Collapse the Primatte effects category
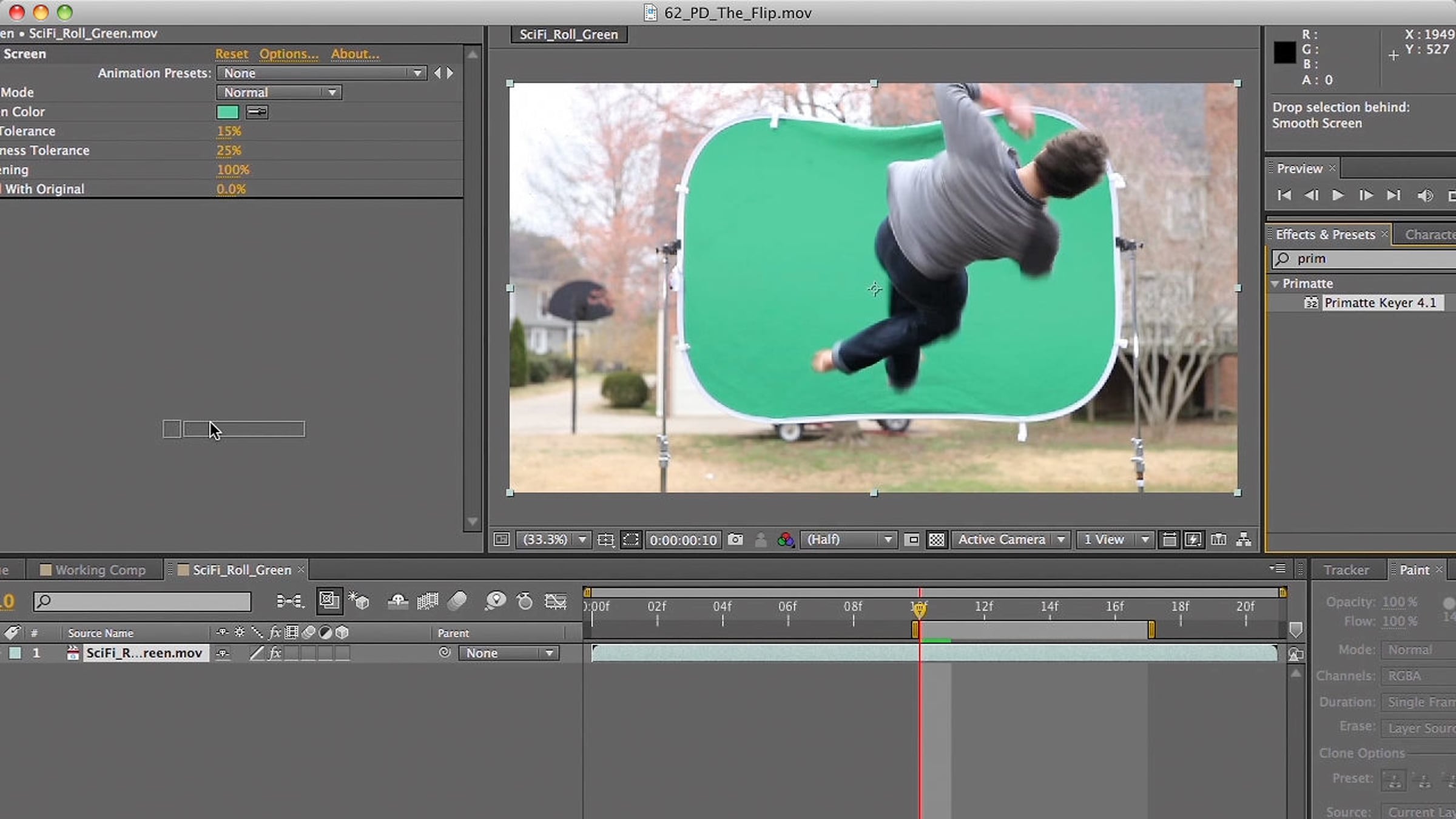1456x819 pixels. [1275, 283]
